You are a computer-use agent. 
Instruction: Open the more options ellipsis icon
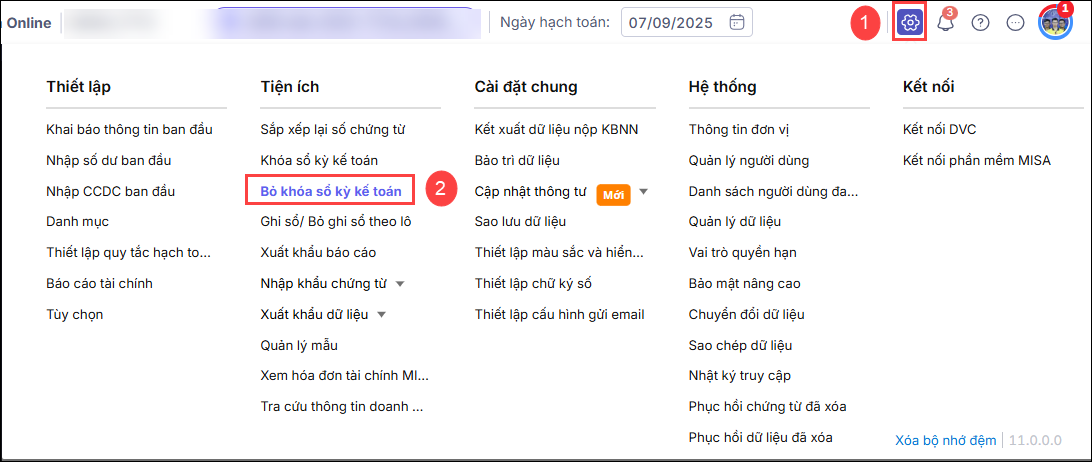(1016, 23)
